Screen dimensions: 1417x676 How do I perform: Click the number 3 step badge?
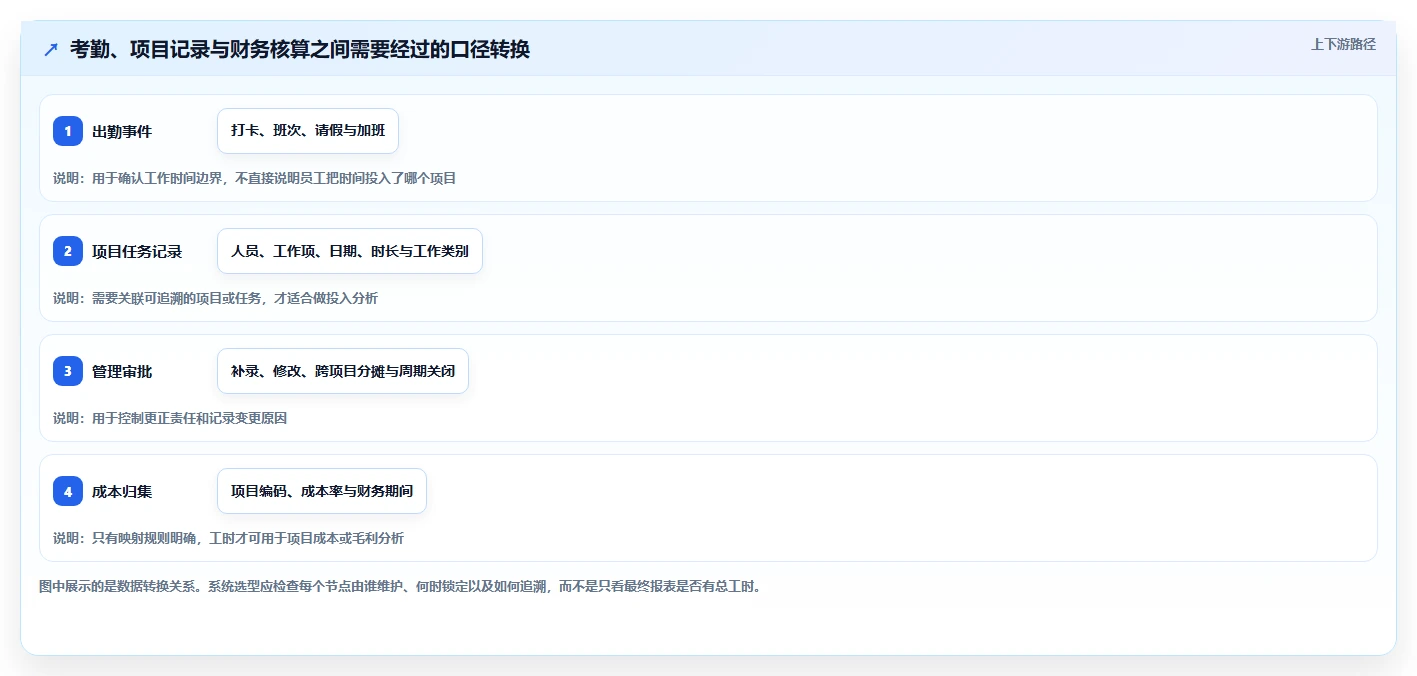coord(68,371)
